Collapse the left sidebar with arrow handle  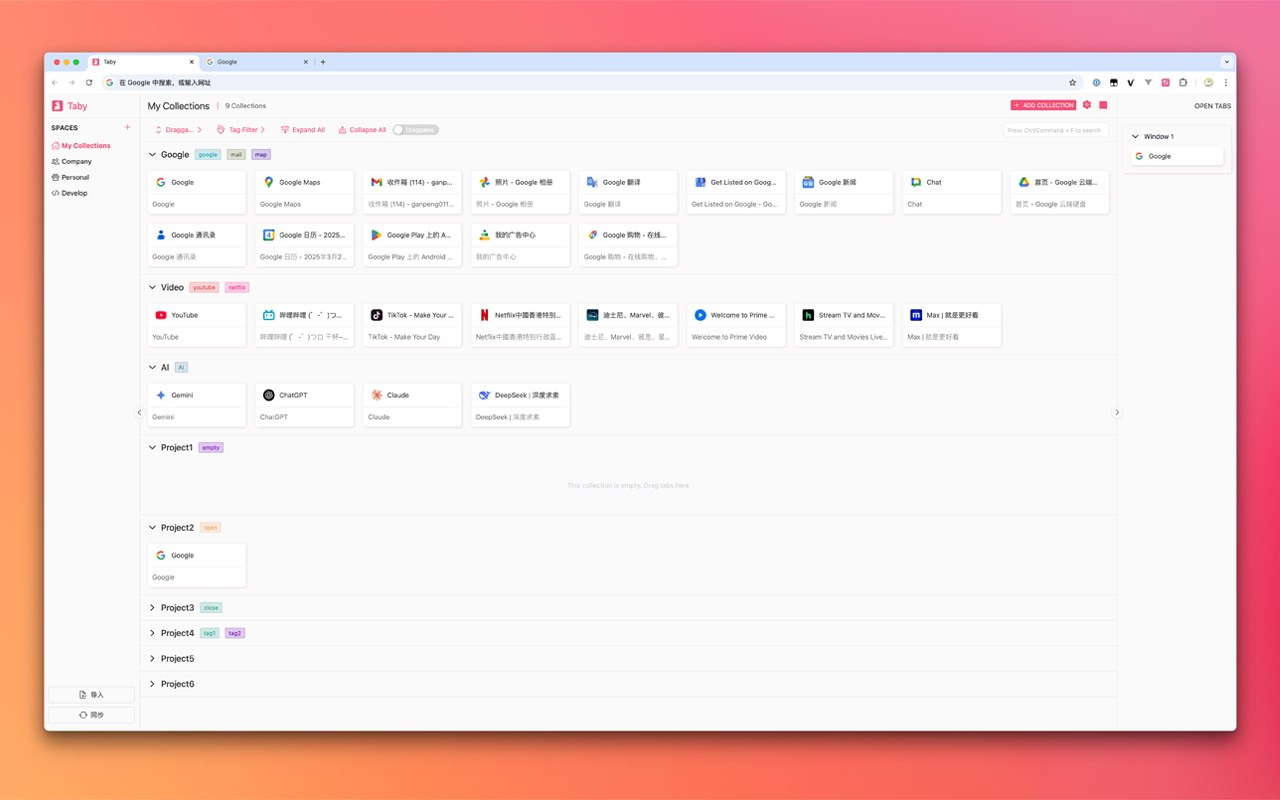[x=139, y=412]
